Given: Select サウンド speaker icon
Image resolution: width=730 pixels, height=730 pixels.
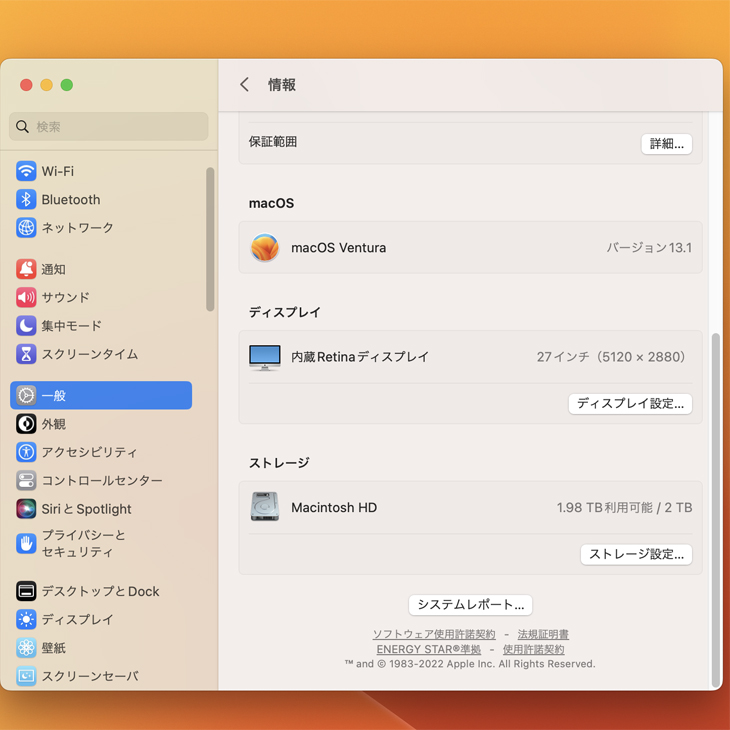Looking at the screenshot, I should pyautogui.click(x=26, y=297).
